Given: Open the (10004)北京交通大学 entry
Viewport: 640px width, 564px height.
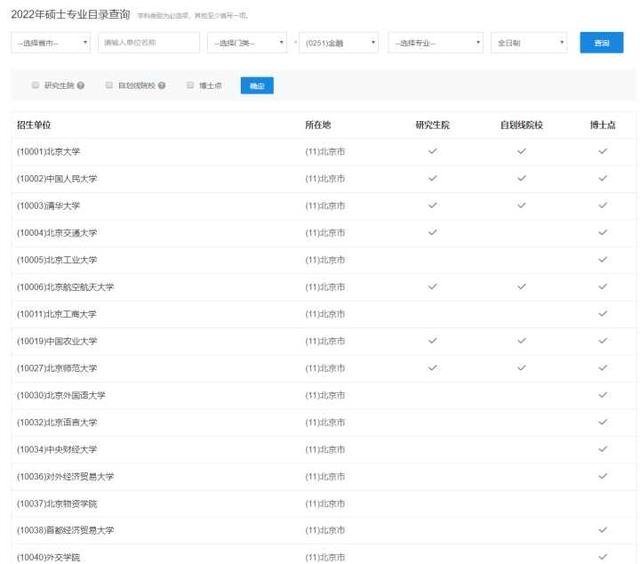Looking at the screenshot, I should (57, 233).
